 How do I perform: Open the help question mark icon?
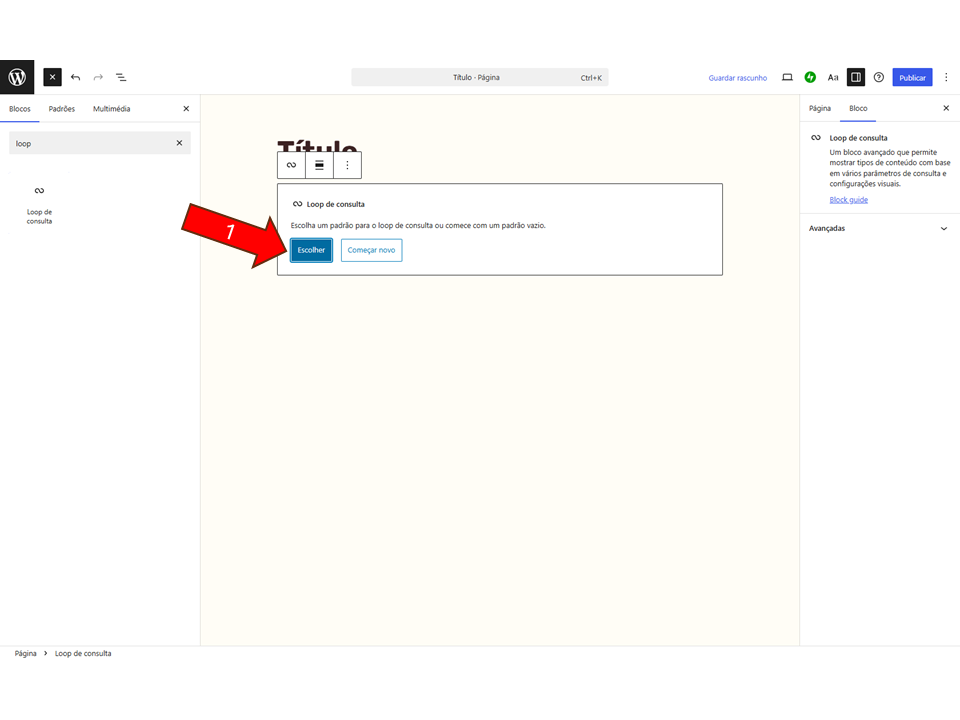pos(879,77)
